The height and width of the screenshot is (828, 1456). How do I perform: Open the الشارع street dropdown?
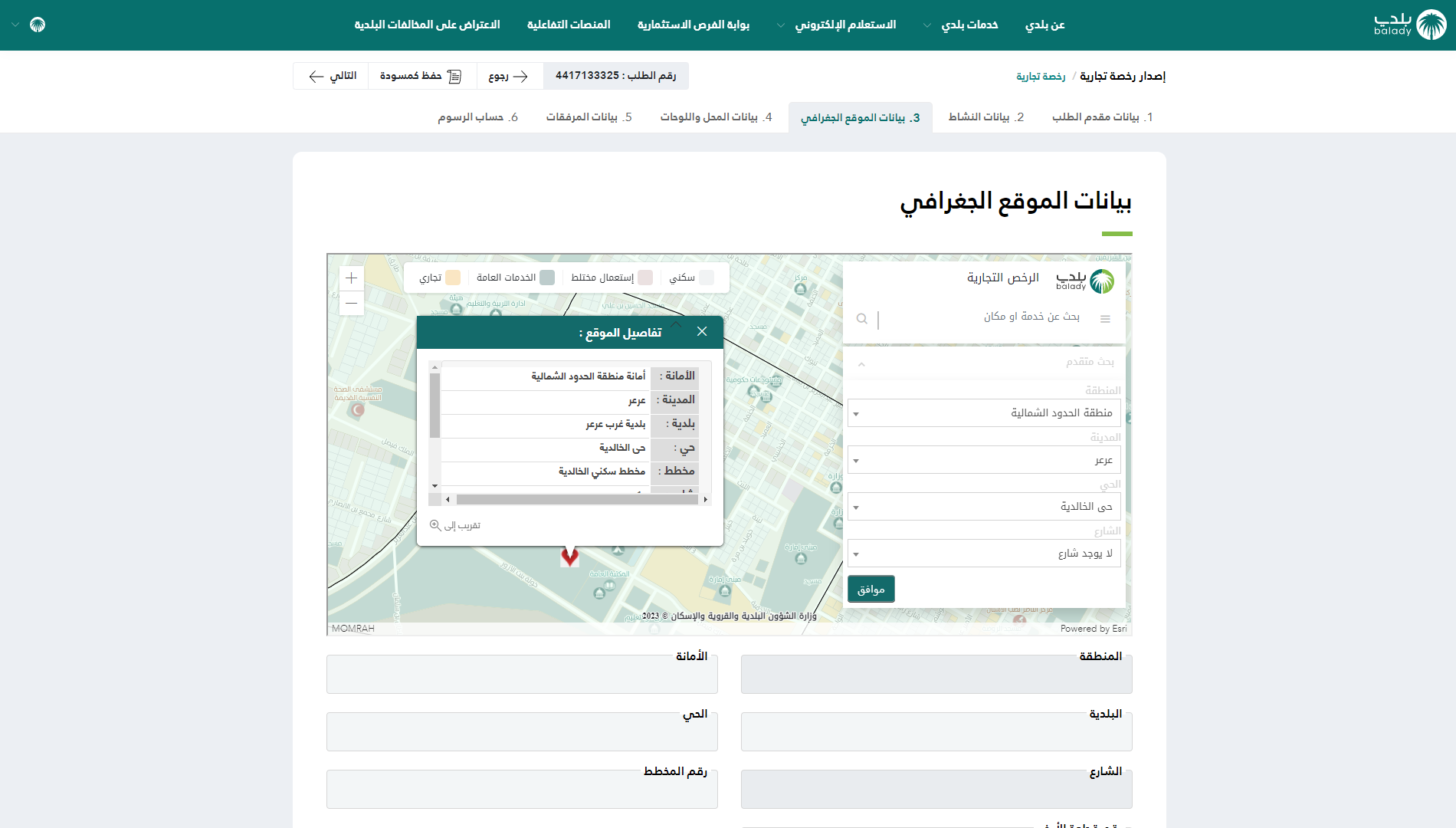click(984, 554)
